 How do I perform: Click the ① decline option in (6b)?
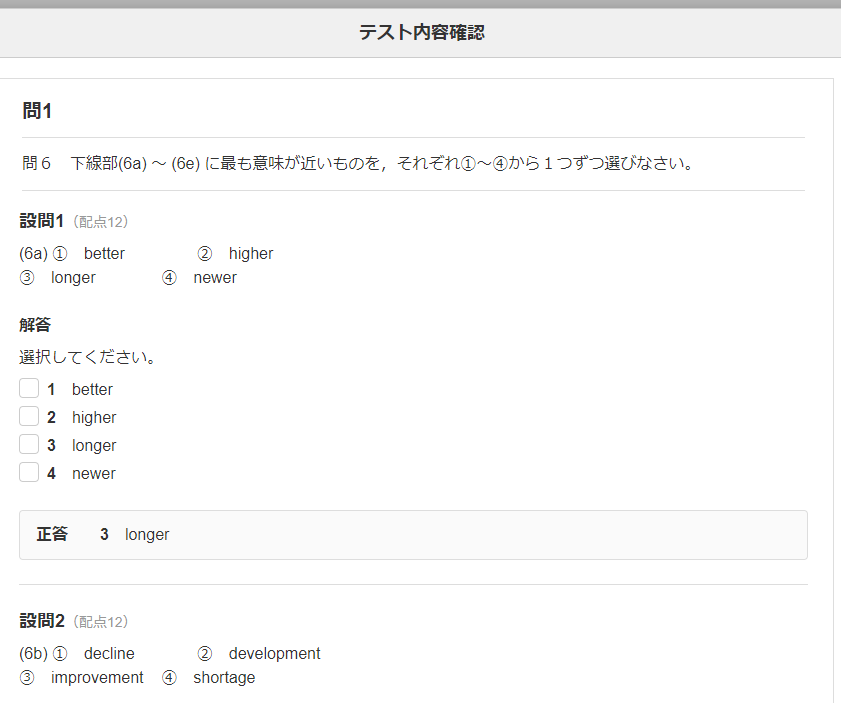95,654
